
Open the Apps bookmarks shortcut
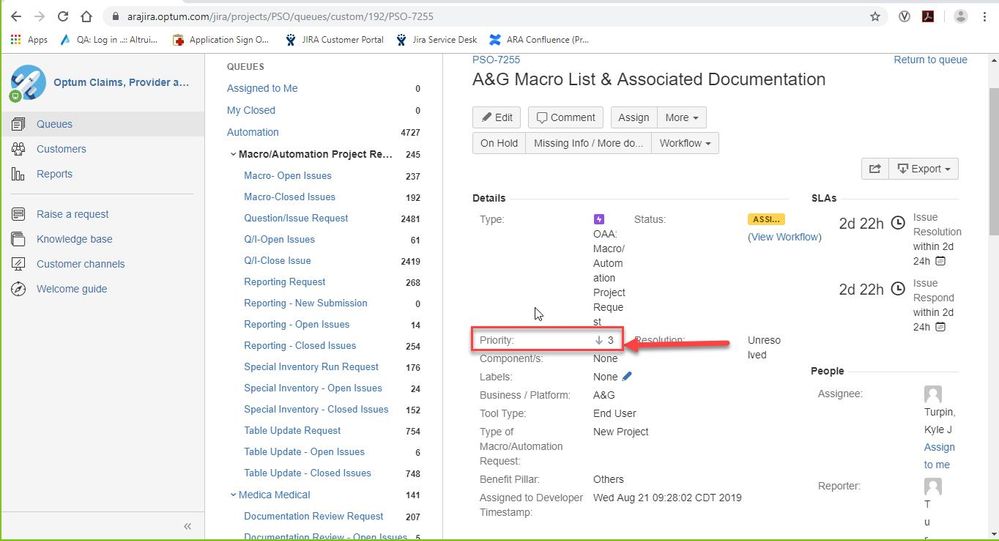pos(29,40)
